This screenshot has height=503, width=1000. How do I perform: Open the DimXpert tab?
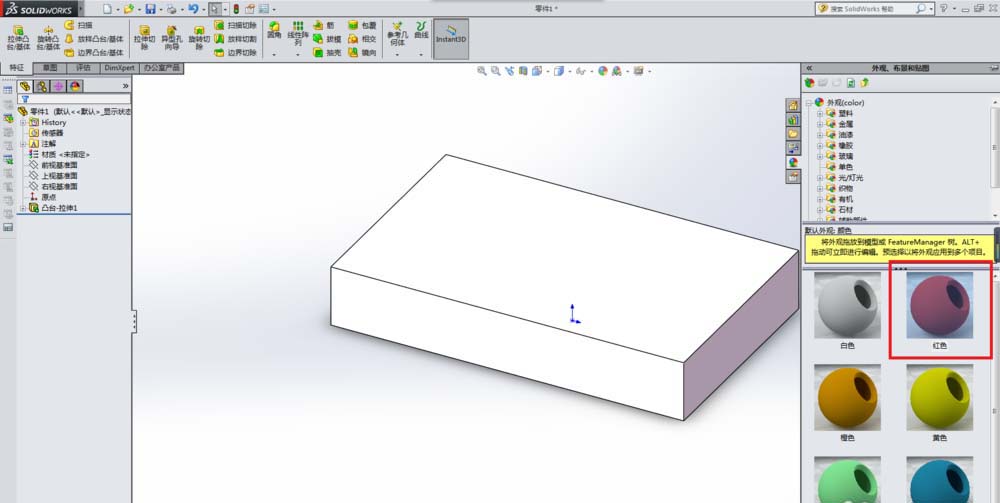(120, 68)
